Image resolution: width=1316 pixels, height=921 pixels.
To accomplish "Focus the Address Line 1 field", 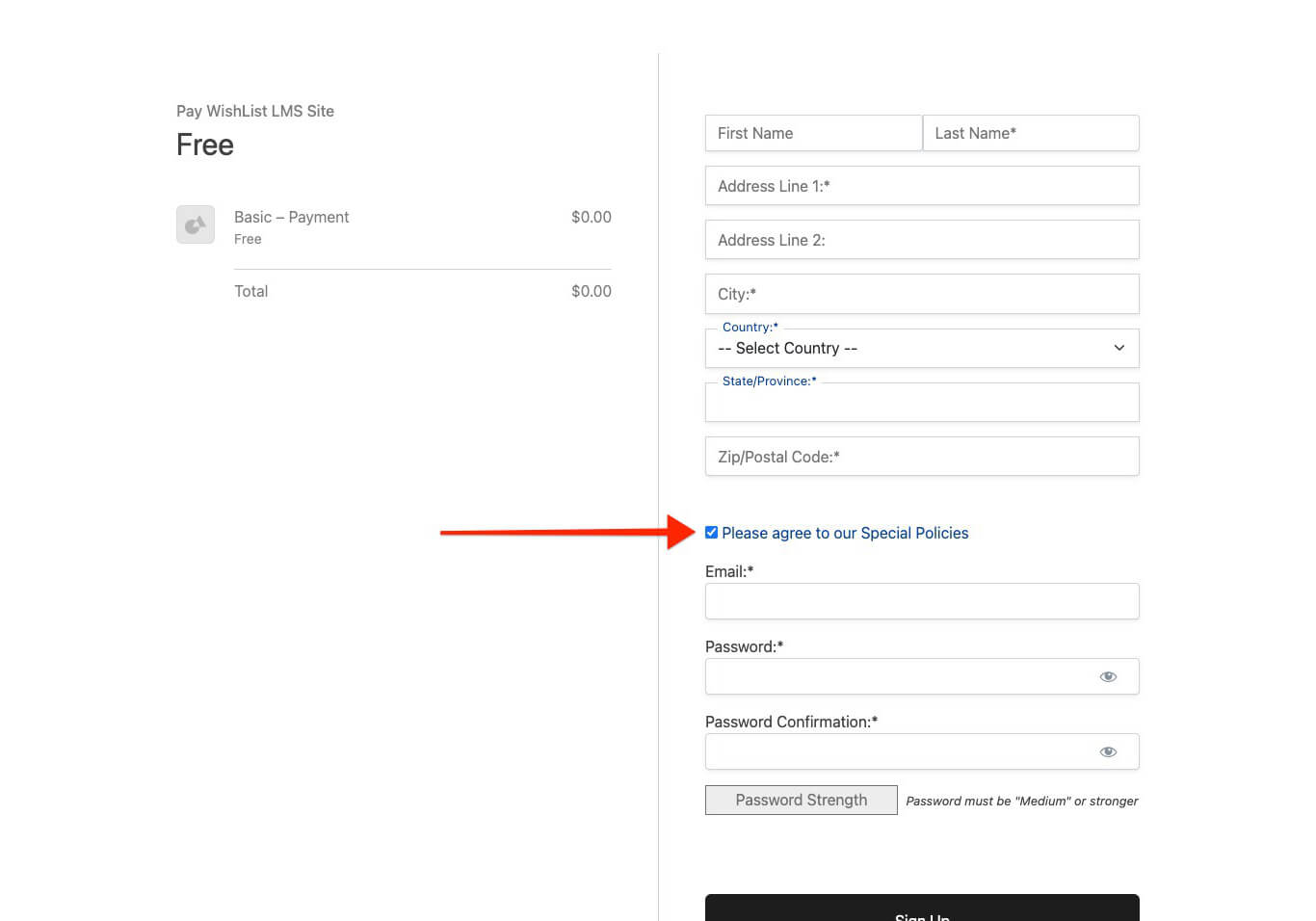I will 921,185.
